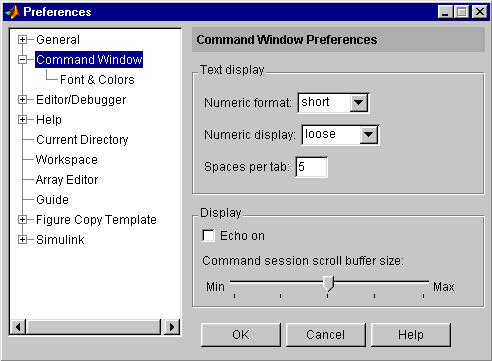Collapse the Command Window tree node

(x=22, y=60)
